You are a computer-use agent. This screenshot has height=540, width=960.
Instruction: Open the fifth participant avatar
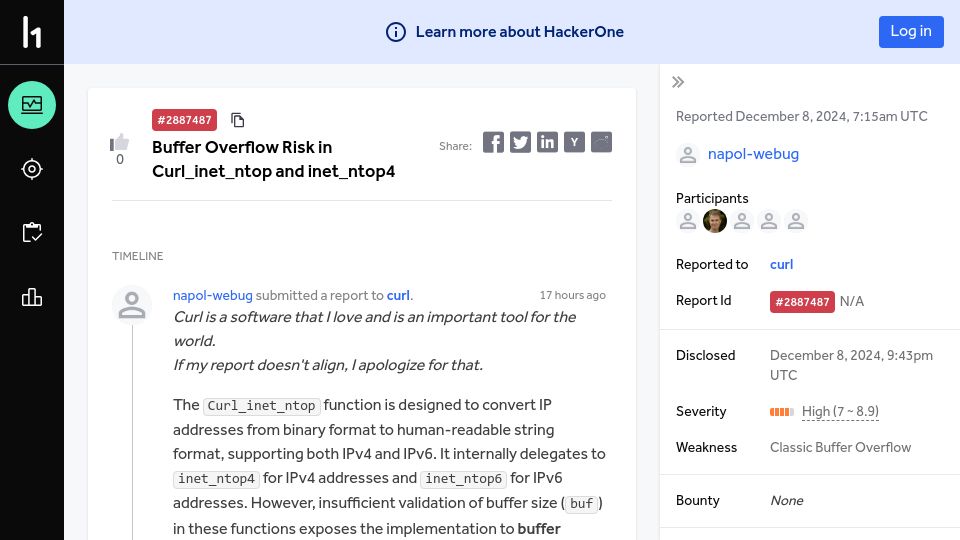[x=796, y=221]
